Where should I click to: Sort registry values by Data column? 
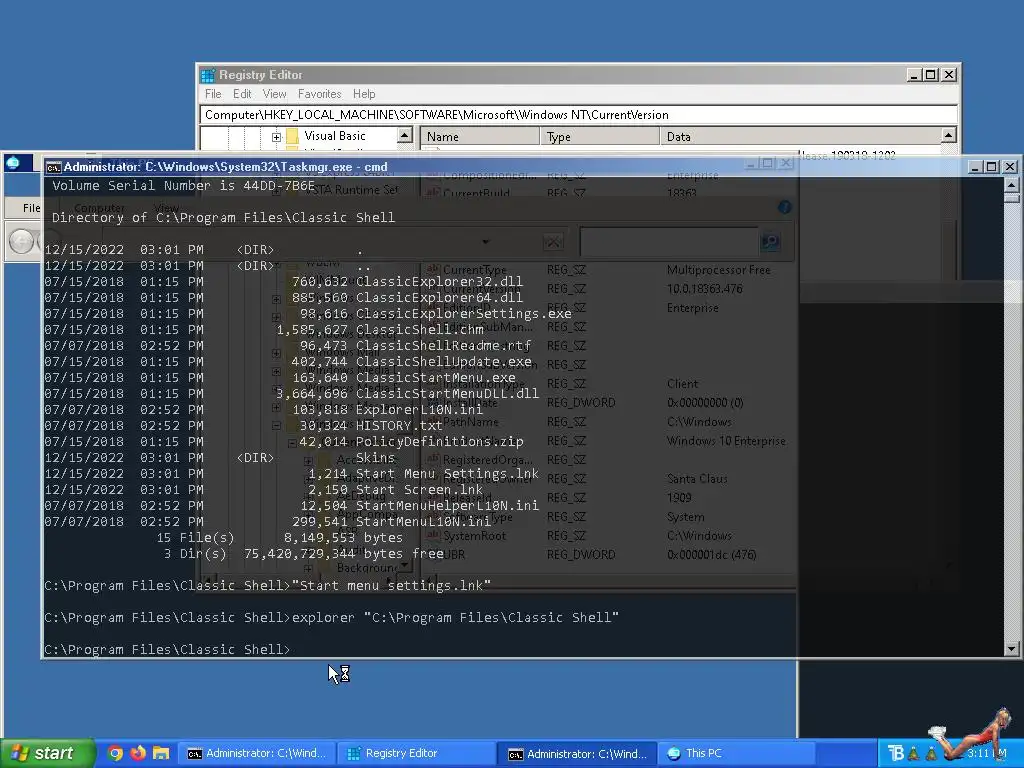[800, 136]
